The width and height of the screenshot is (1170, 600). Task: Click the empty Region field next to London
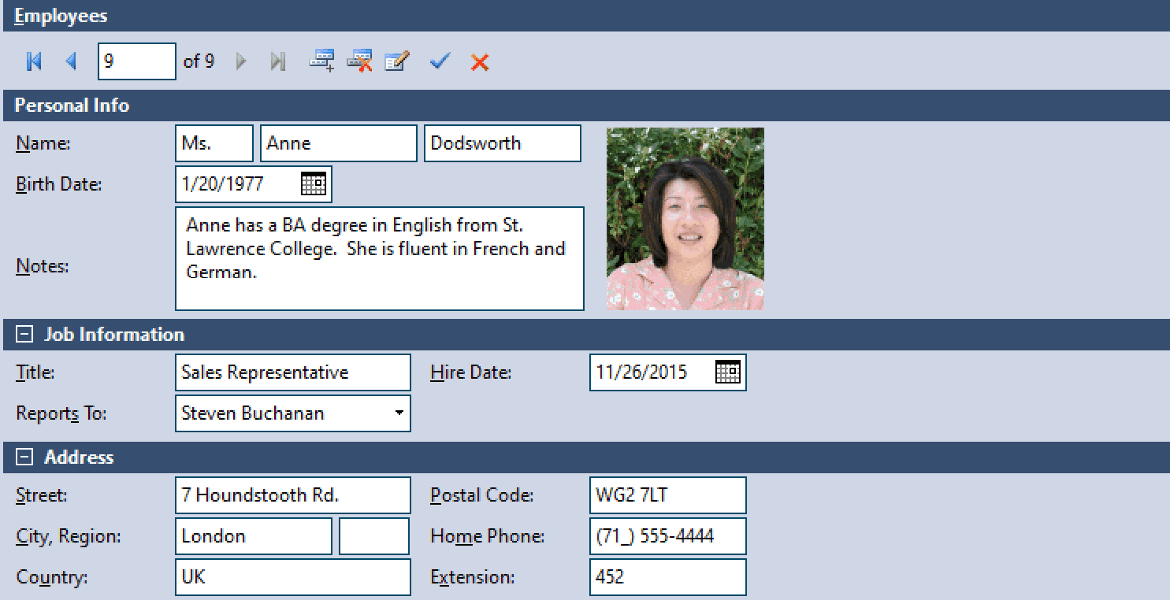[x=374, y=536]
